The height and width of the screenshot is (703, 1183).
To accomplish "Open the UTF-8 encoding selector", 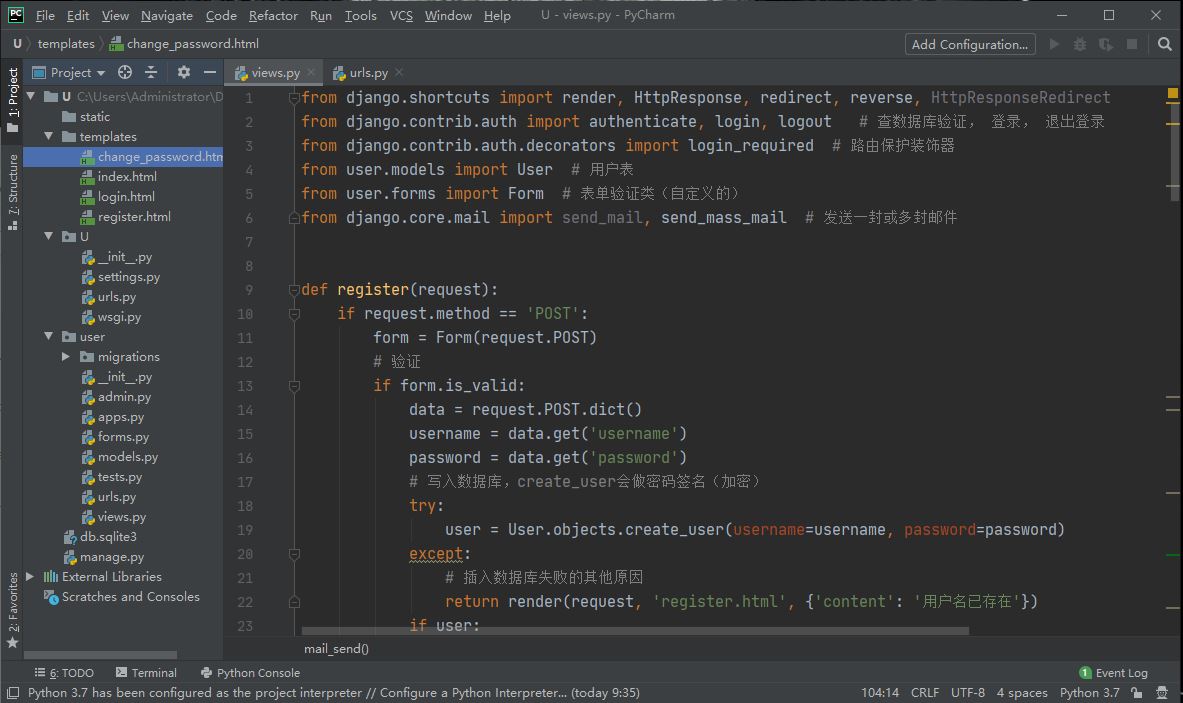I will pos(967,692).
